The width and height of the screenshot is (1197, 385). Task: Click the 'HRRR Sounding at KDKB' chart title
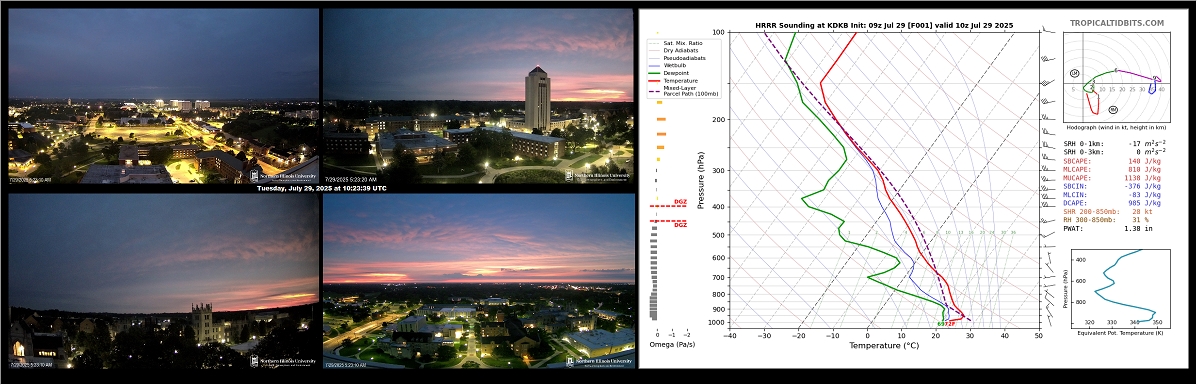point(884,25)
